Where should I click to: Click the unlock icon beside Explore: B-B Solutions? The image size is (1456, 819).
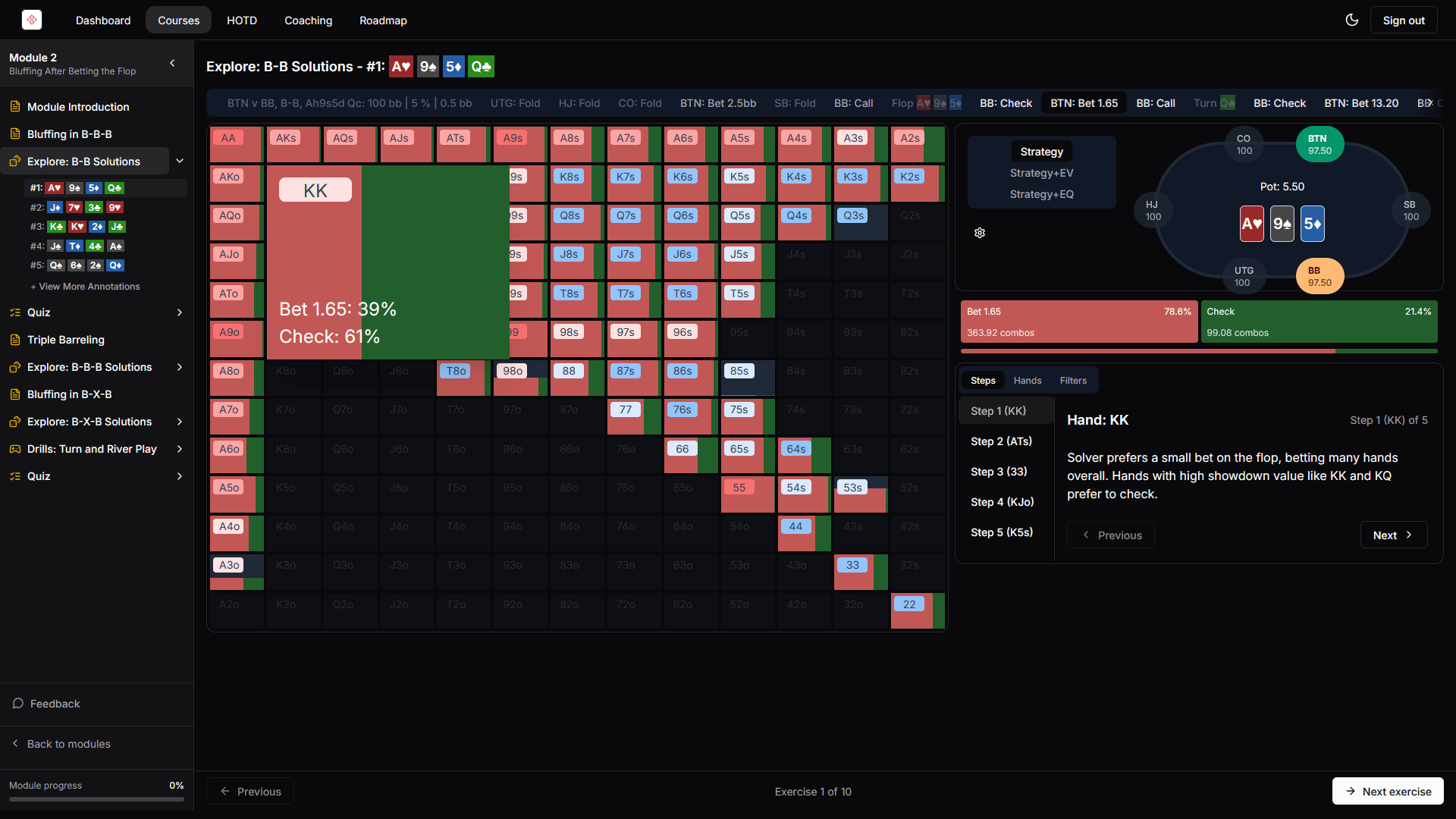point(14,161)
